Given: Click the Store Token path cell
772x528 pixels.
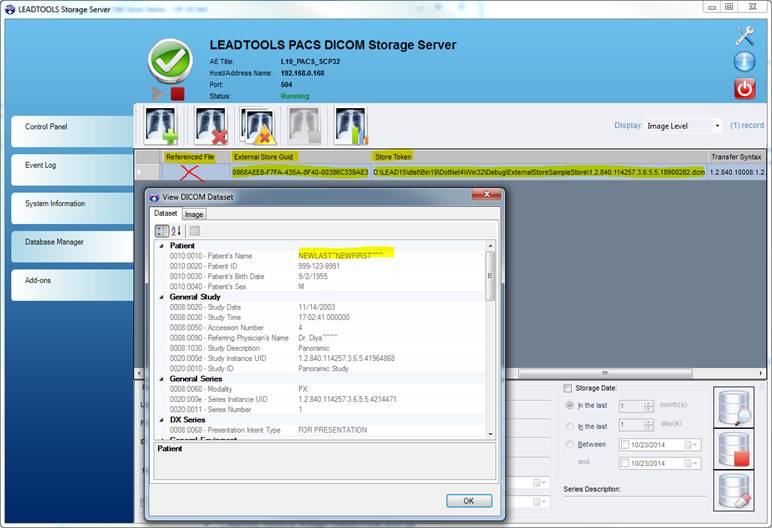Looking at the screenshot, I should click(x=539, y=172).
